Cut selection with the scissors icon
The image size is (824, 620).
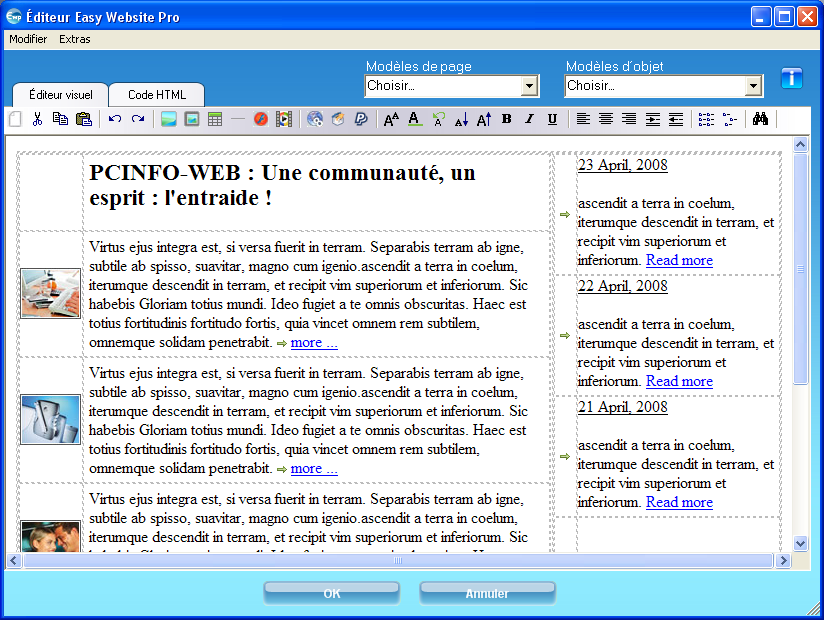pos(37,119)
